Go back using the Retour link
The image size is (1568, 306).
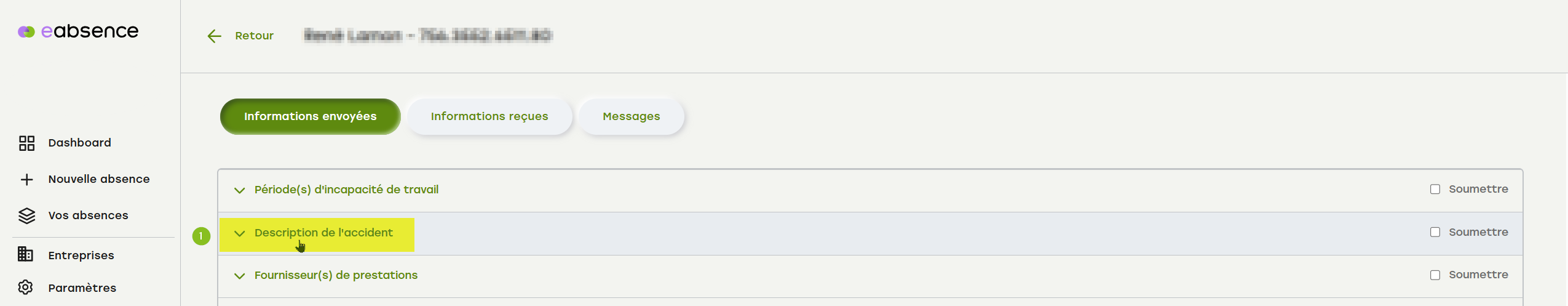(254, 36)
